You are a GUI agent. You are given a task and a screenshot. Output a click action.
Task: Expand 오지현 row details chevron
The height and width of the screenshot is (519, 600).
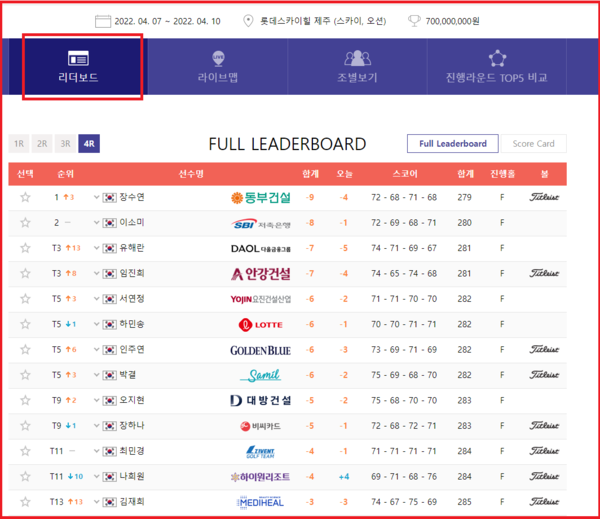[x=96, y=400]
